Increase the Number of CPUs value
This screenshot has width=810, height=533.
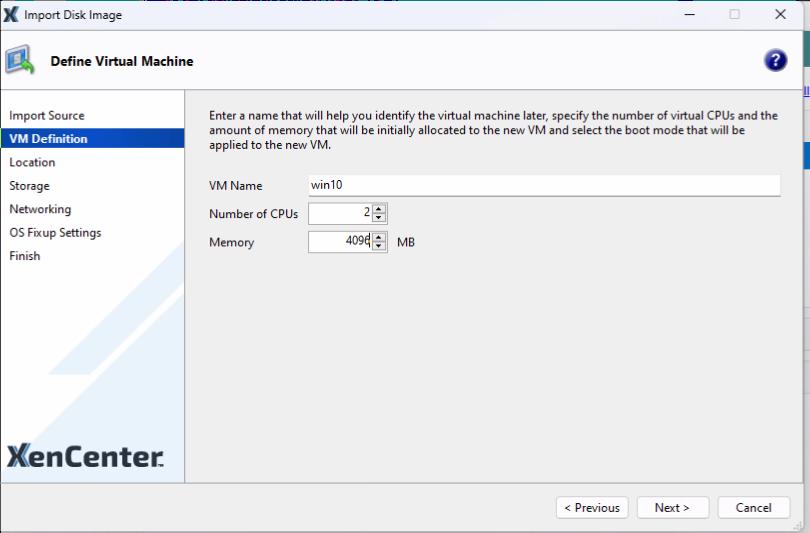tap(379, 209)
